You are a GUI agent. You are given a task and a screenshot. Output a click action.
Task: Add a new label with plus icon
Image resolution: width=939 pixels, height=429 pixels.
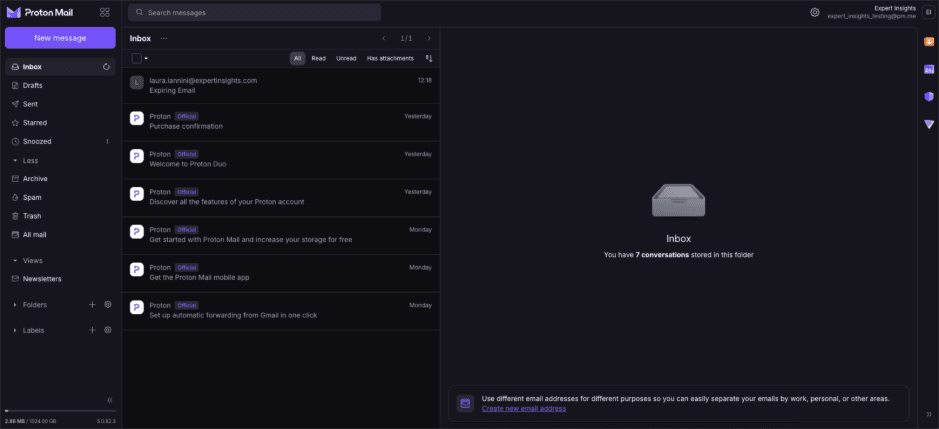coord(92,330)
